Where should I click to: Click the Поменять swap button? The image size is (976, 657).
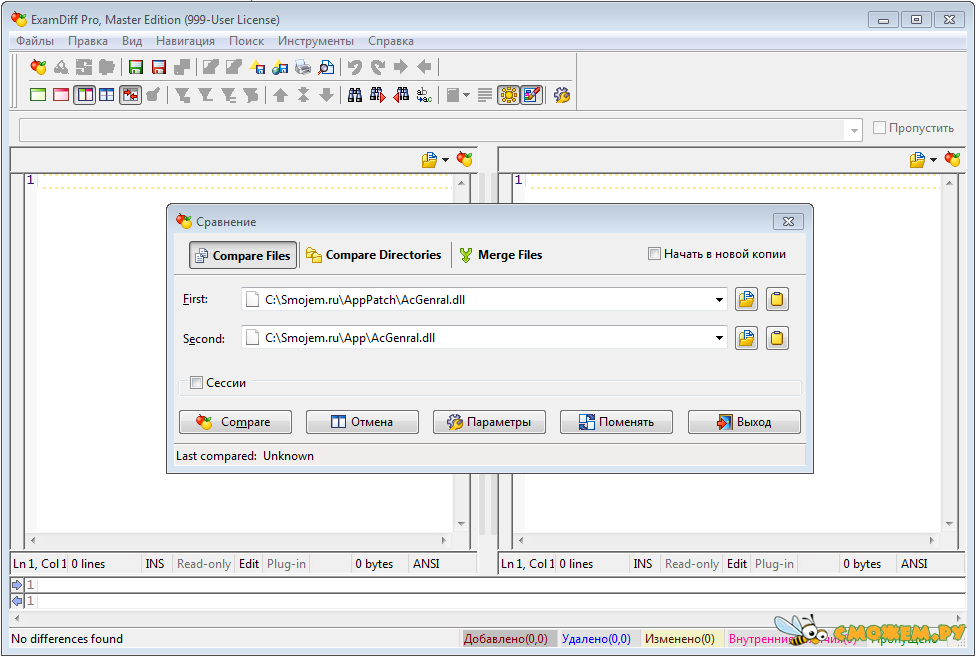[616, 422]
